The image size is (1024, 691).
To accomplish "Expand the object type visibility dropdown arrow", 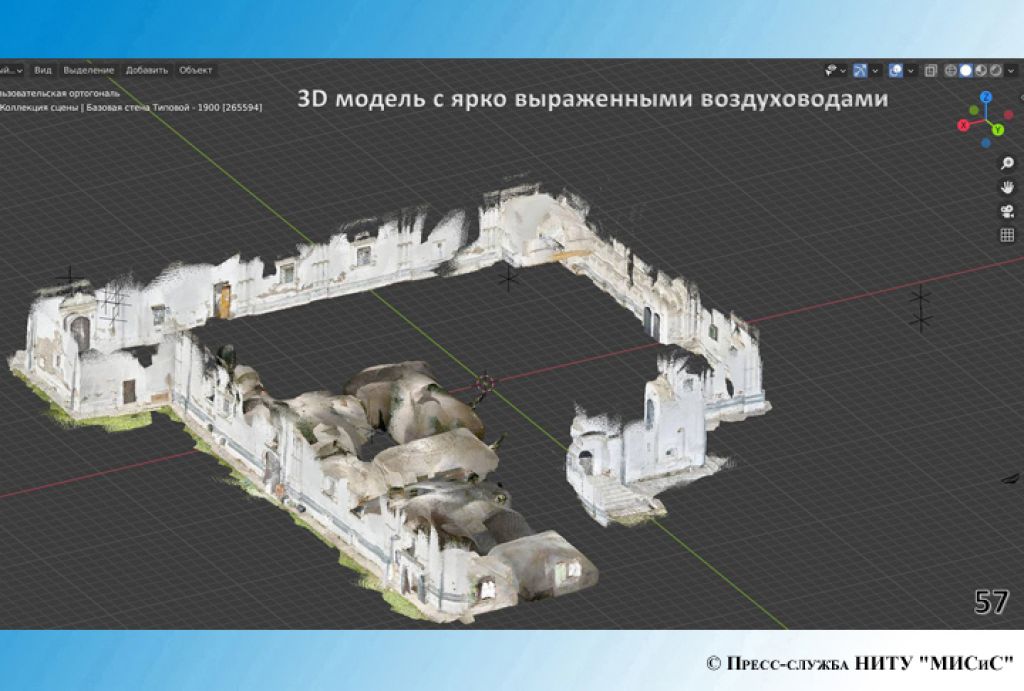I will pyautogui.click(x=843, y=71).
